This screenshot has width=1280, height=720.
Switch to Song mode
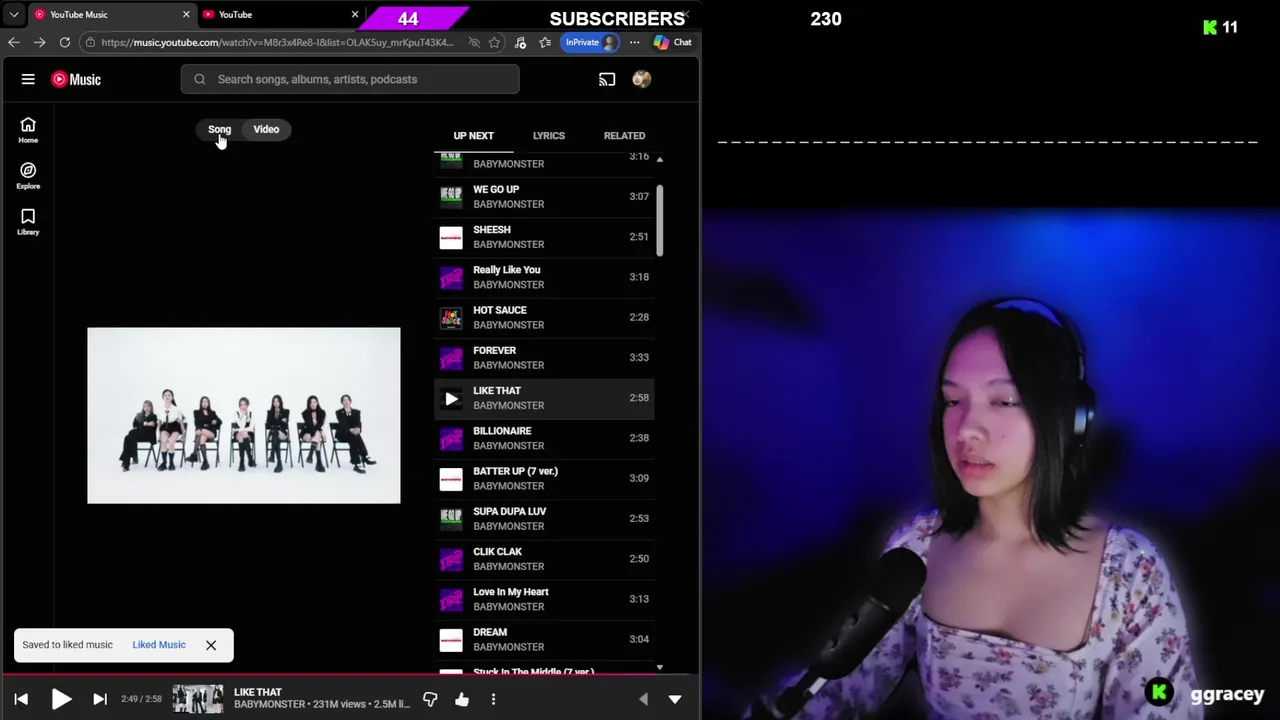point(219,129)
